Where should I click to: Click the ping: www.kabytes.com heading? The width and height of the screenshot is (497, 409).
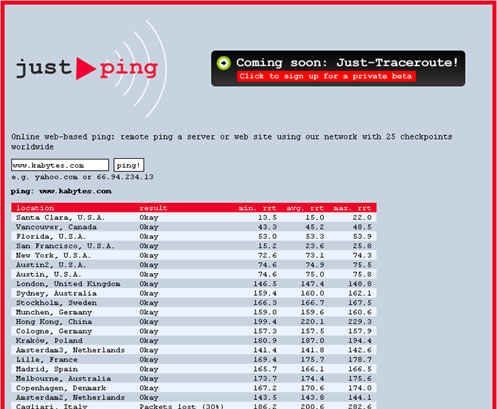point(61,191)
